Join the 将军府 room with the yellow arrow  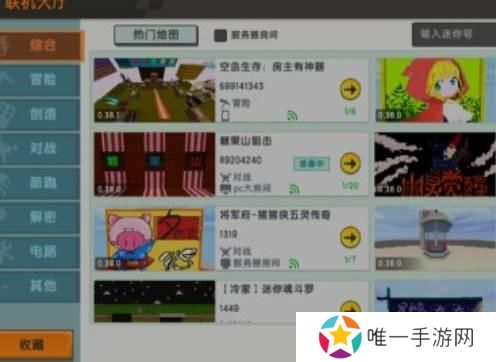pyautogui.click(x=350, y=237)
